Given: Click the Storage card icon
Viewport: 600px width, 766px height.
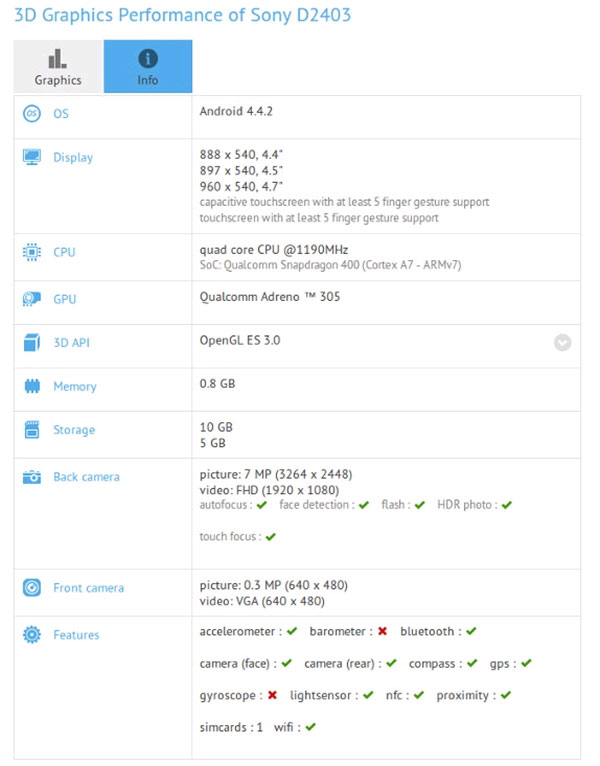Looking at the screenshot, I should [32, 430].
